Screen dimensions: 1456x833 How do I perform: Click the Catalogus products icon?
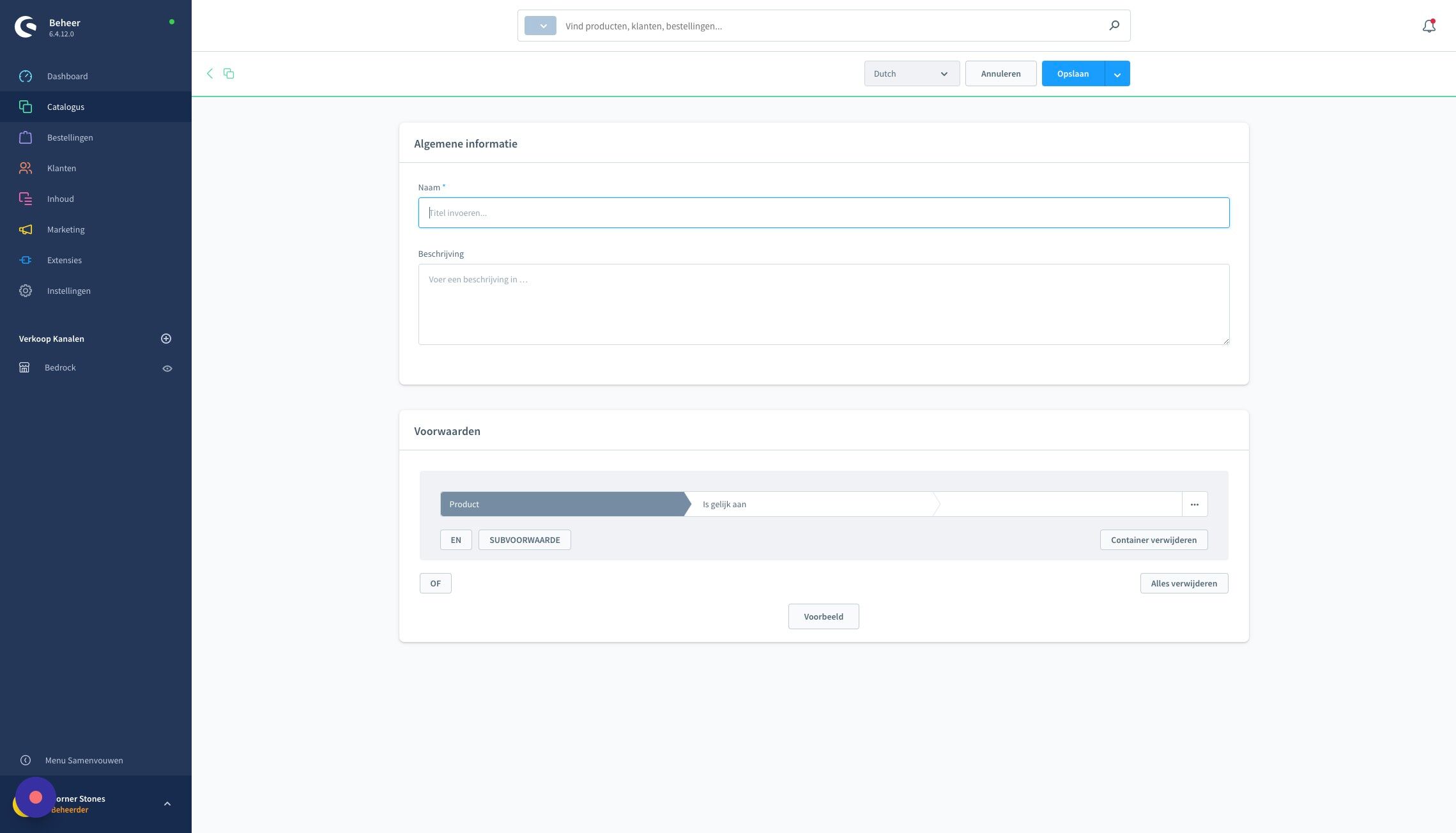(x=26, y=107)
